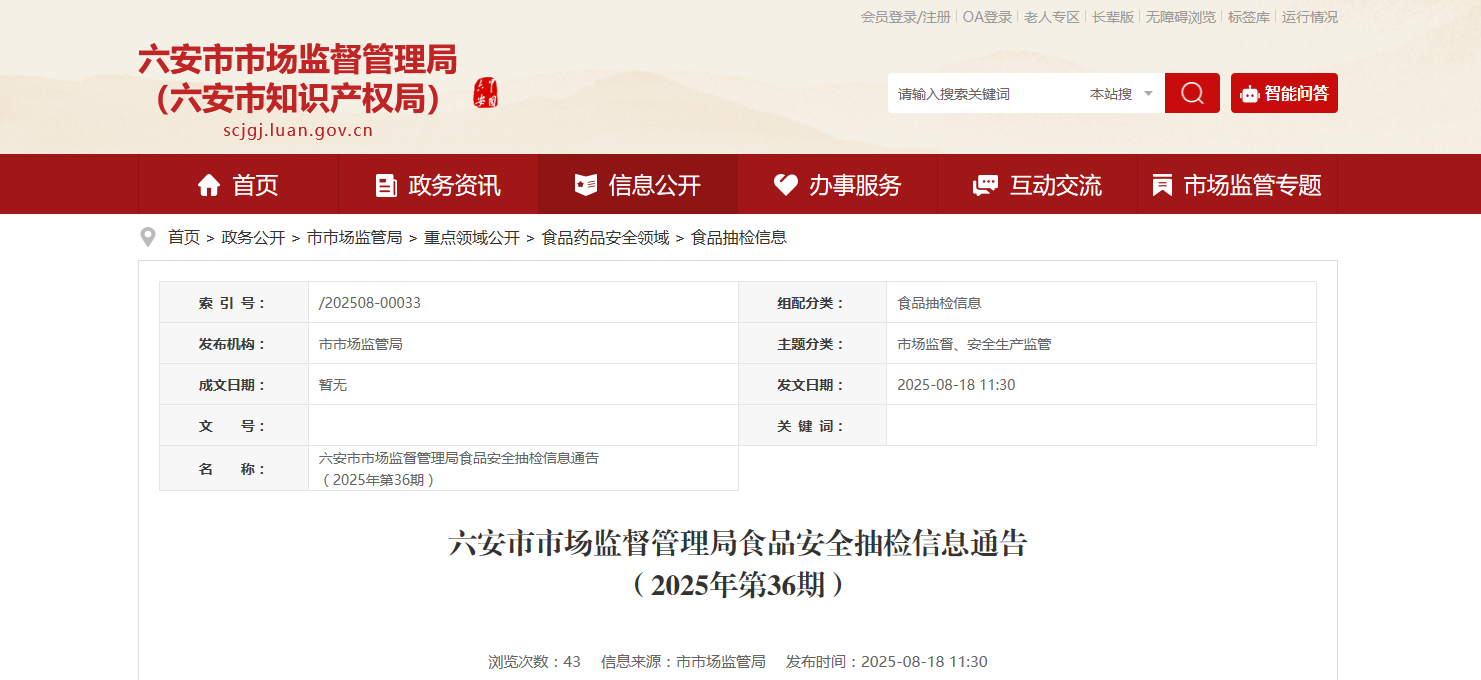Click the scjgj.luan.gov.cn site address text
This screenshot has width=1481, height=680.
pyautogui.click(x=298, y=130)
